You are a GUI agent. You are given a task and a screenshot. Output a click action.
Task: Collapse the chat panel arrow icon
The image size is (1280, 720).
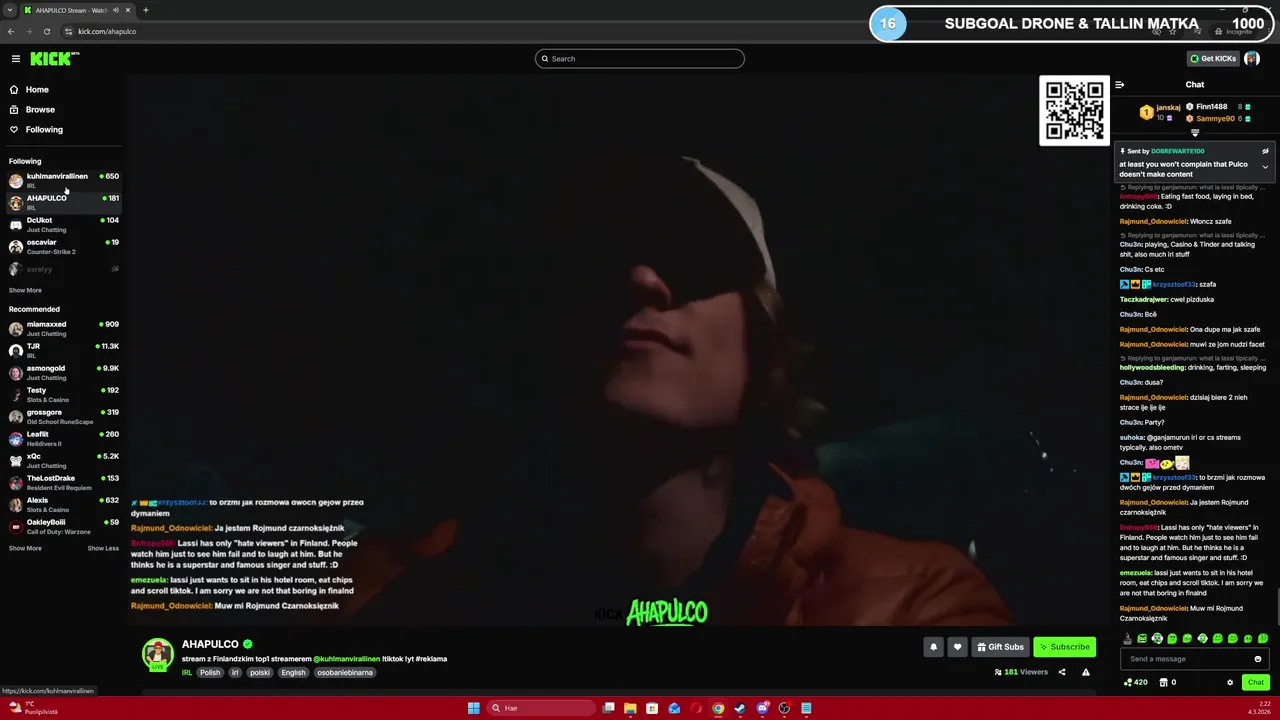pos(1120,85)
